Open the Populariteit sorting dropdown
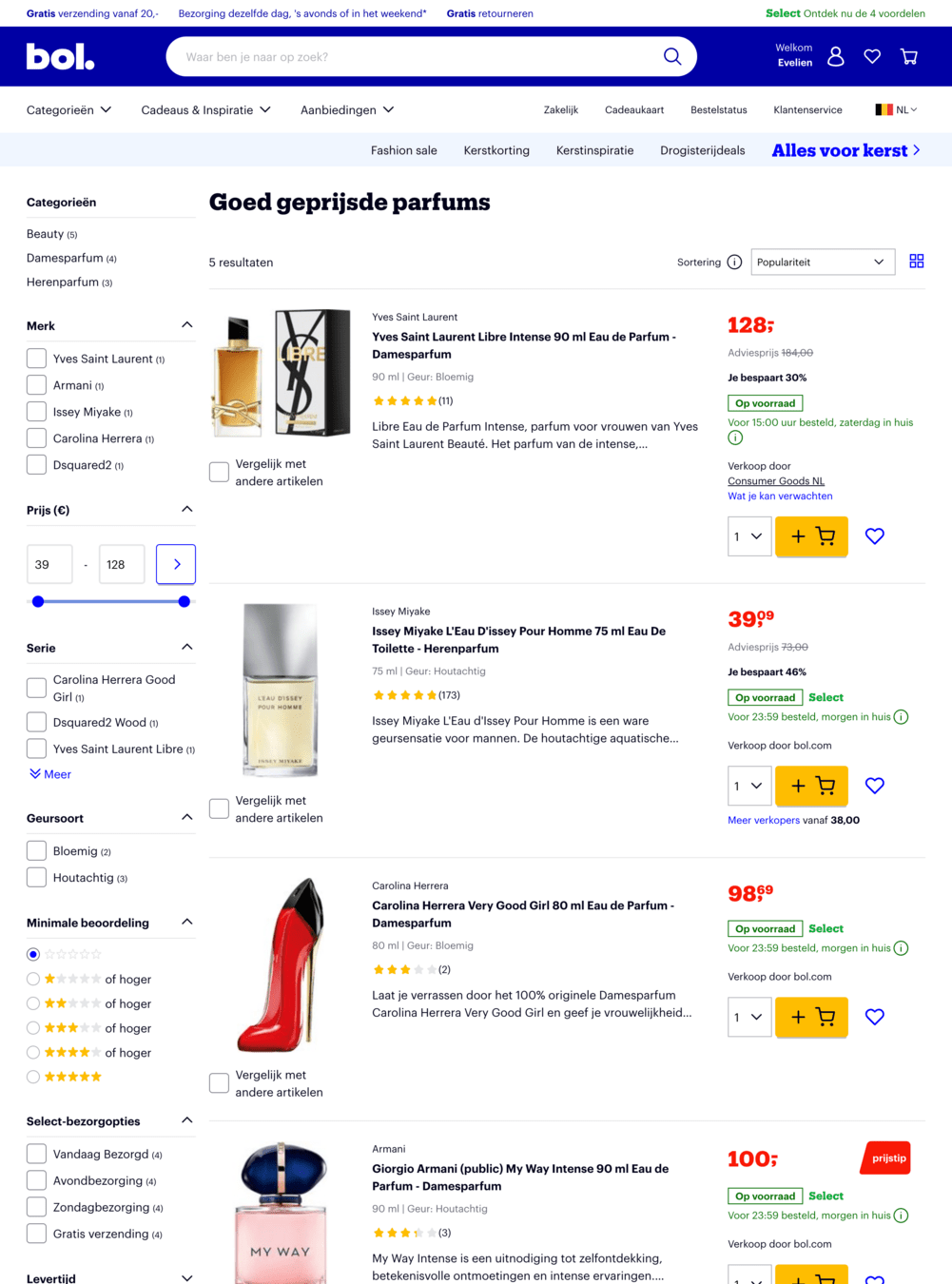The height and width of the screenshot is (1284, 952). [822, 263]
